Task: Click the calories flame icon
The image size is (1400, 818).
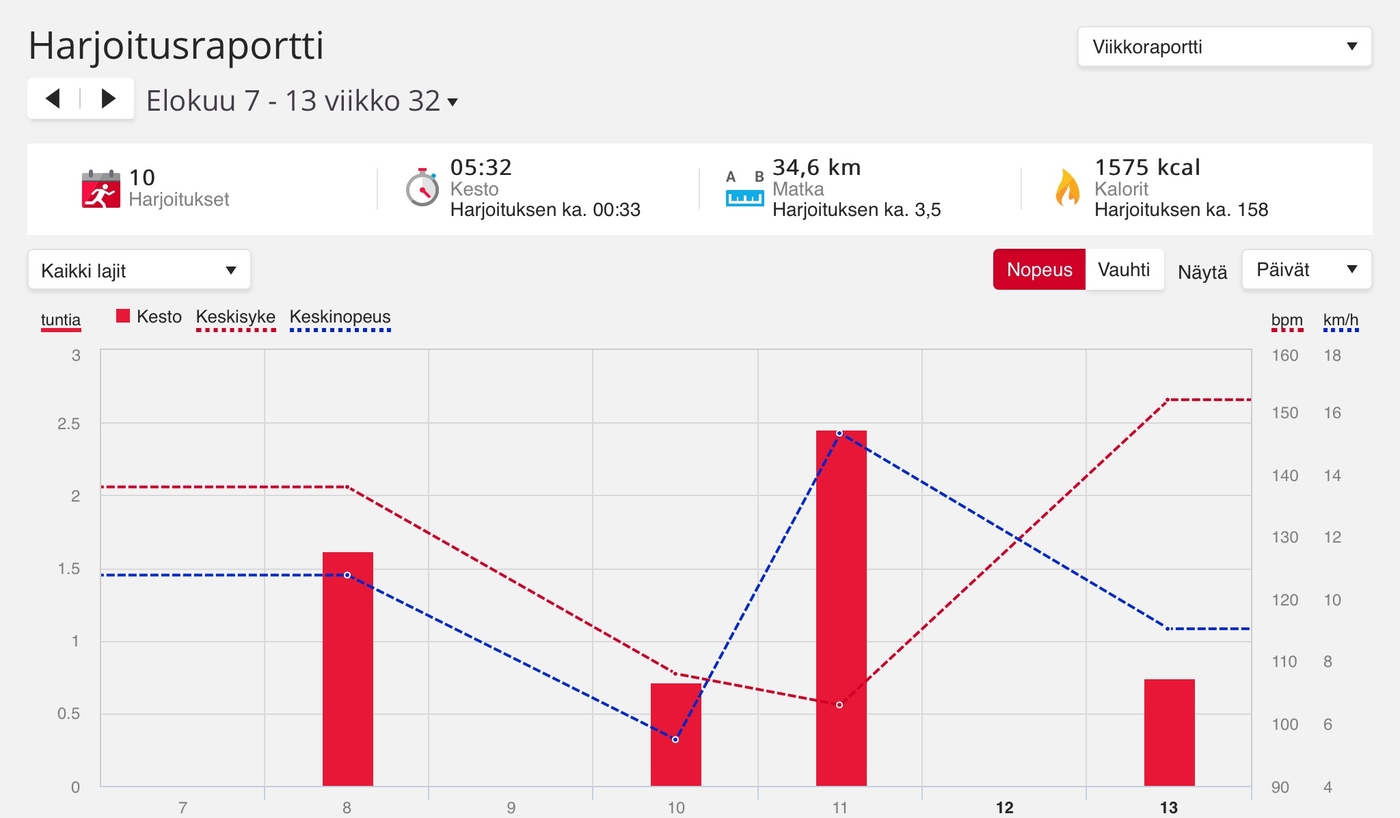Action: coord(1067,188)
